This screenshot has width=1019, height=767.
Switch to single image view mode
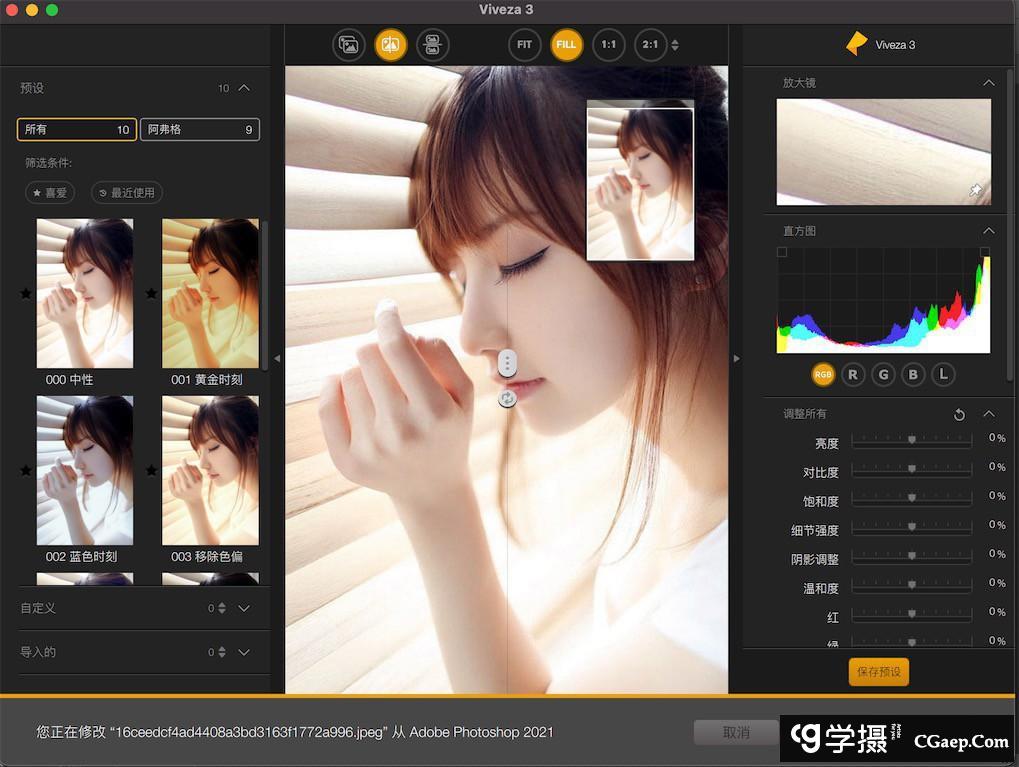pos(349,45)
